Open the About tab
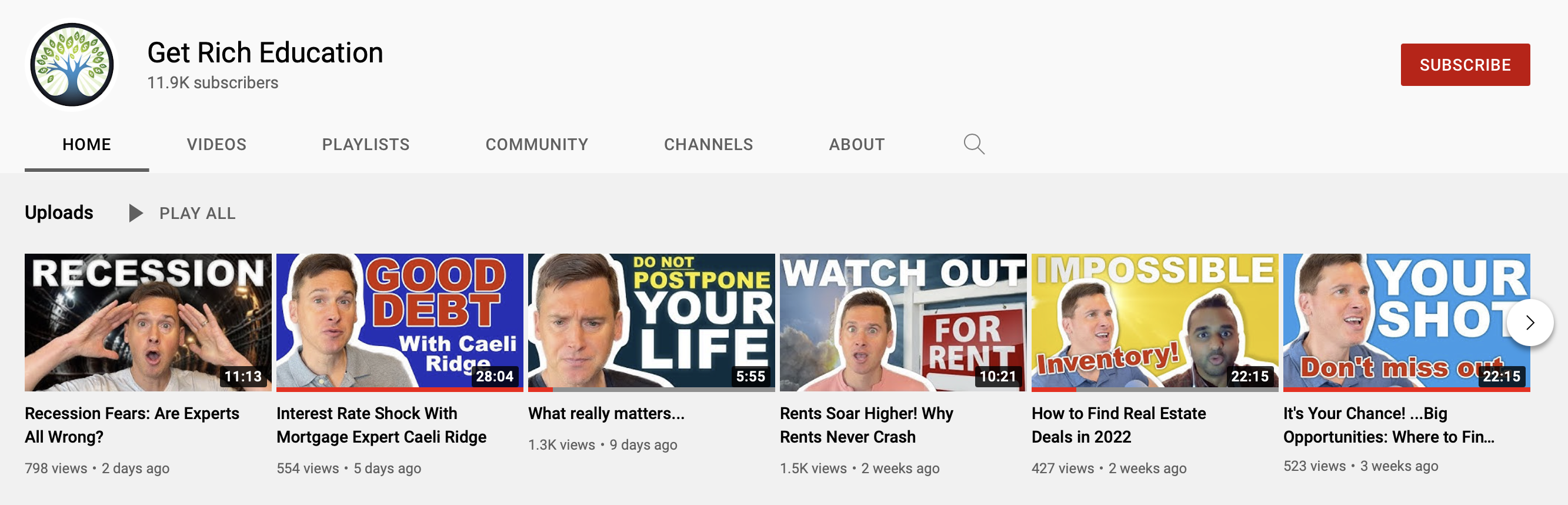Screen dimensions: 1568x505 856,144
